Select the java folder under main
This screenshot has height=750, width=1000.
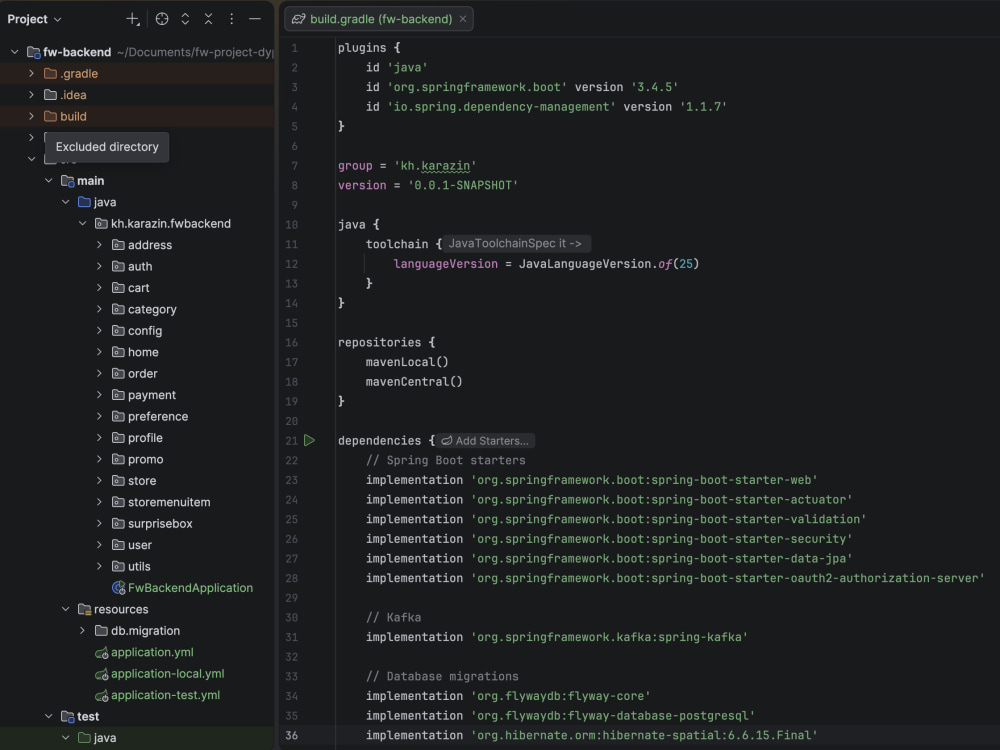[x=105, y=202]
